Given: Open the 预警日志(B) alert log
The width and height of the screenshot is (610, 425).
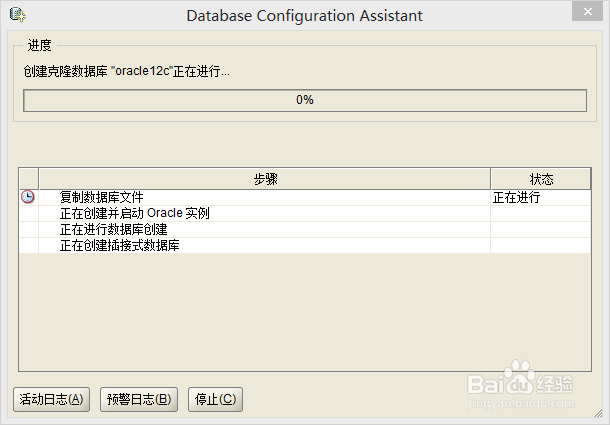Looking at the screenshot, I should click(x=139, y=399).
